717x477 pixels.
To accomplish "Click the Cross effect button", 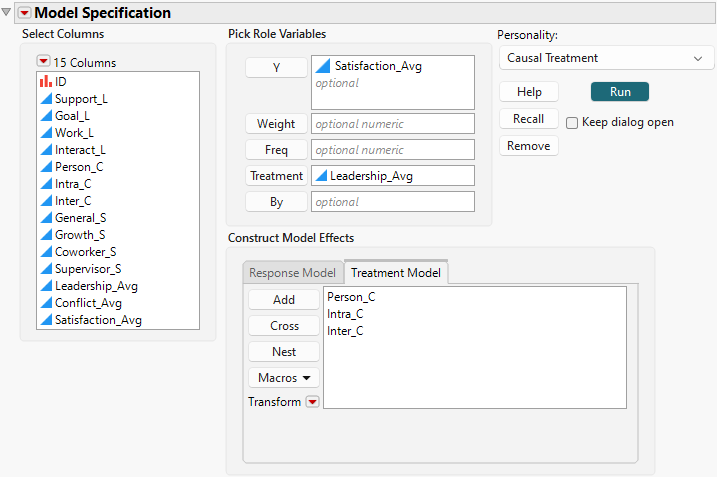I will [284, 326].
